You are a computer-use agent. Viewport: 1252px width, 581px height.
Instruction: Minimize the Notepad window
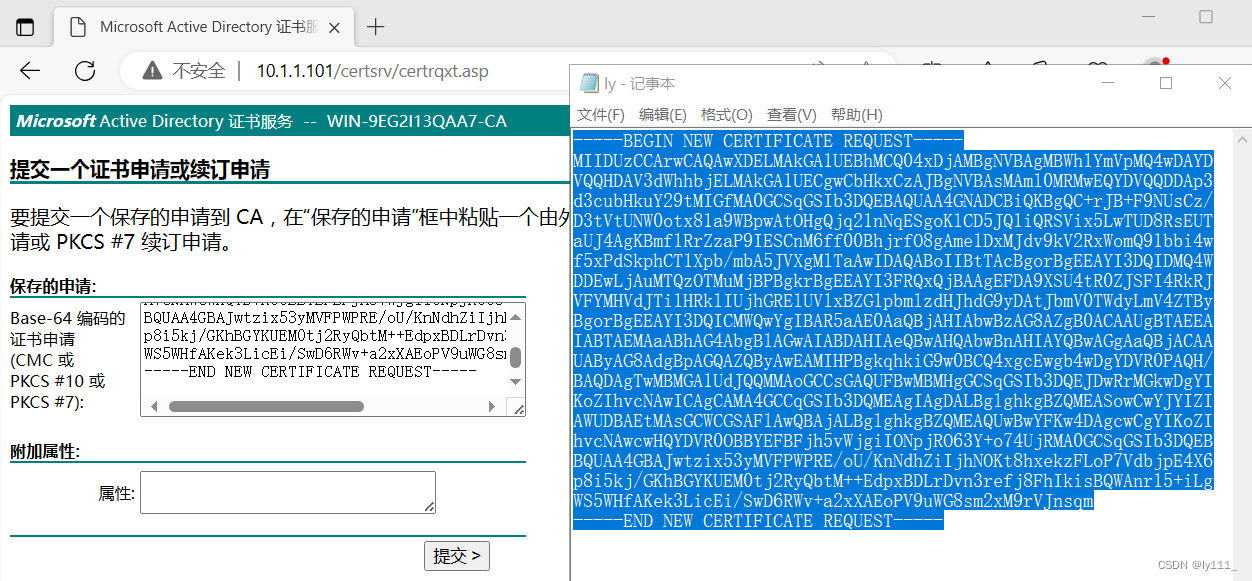(1106, 84)
